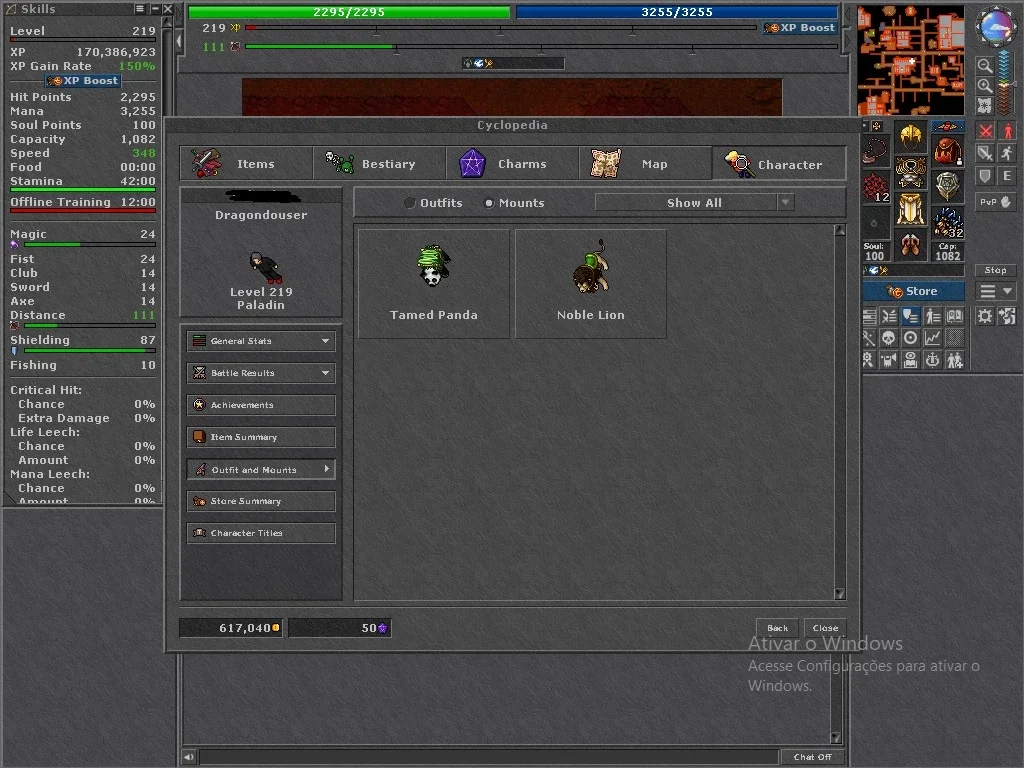Click the golden armor equipment slot
The width and height of the screenshot is (1024, 768).
pyautogui.click(x=911, y=172)
